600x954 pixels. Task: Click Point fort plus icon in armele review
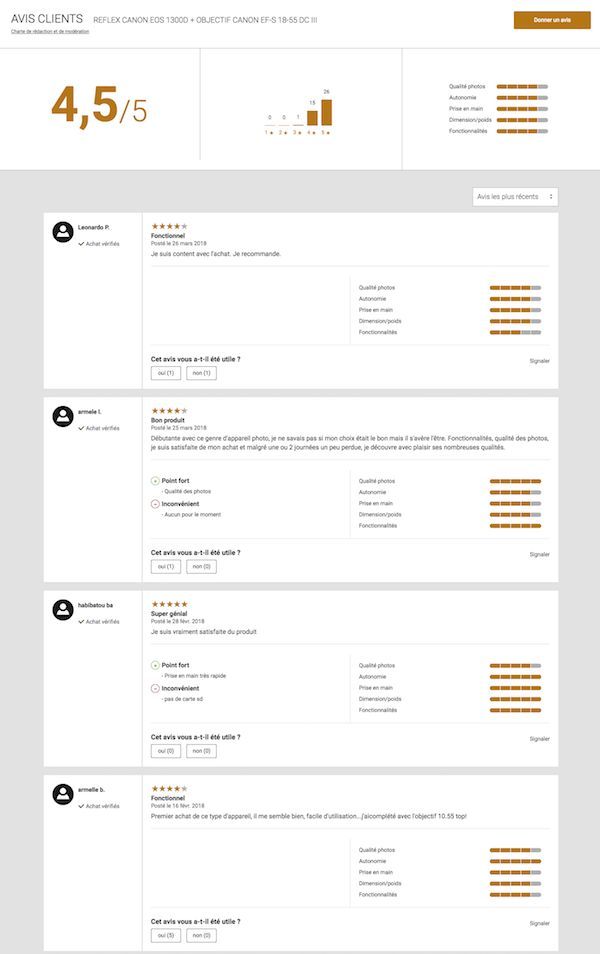point(155,481)
